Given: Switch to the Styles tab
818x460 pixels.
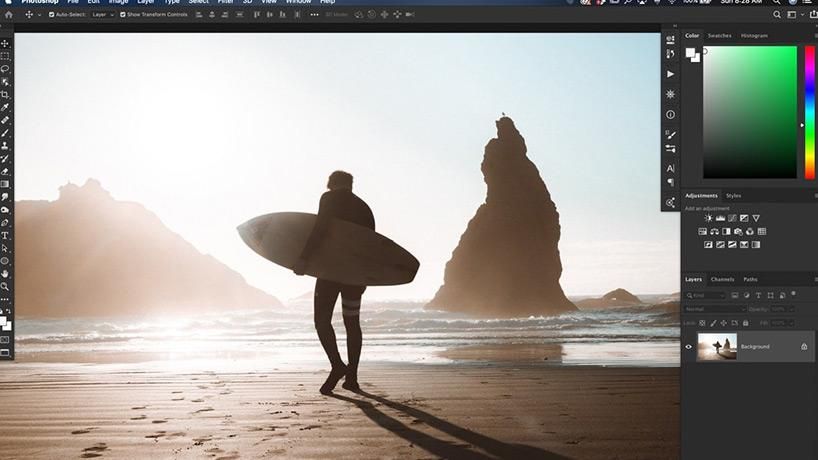Looking at the screenshot, I should [x=733, y=196].
